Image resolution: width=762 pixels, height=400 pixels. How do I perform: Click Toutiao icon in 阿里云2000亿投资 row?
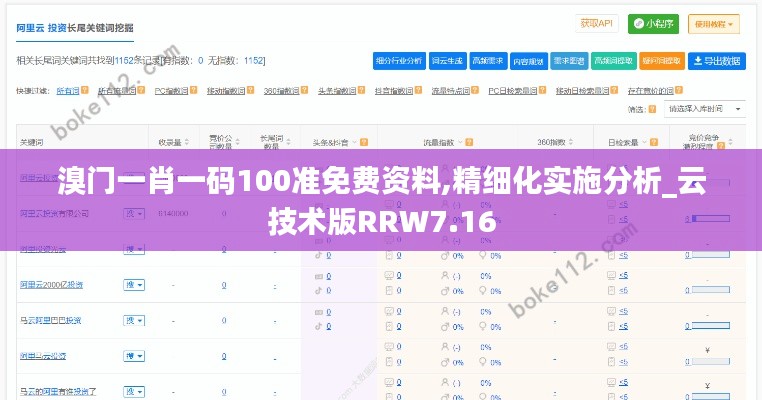point(319,276)
